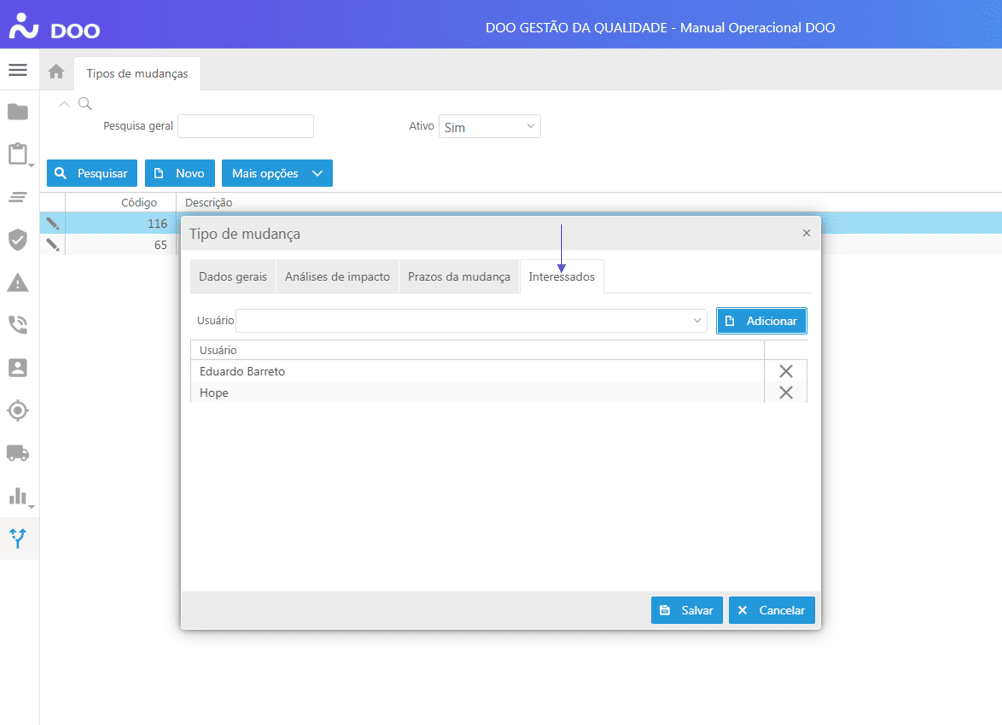This screenshot has height=725, width=1002.
Task: Open the Usuário combo box
Action: point(471,321)
